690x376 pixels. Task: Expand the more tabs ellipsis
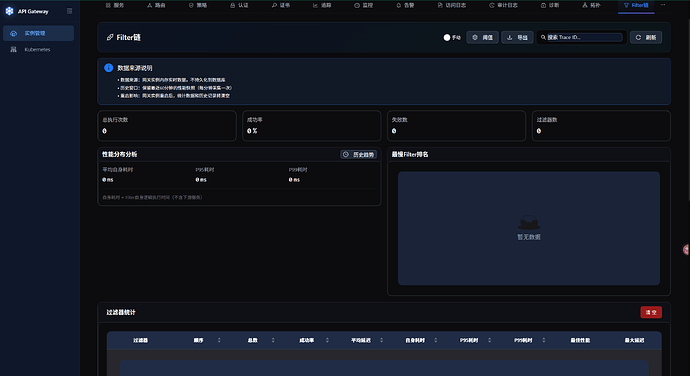[x=663, y=5]
